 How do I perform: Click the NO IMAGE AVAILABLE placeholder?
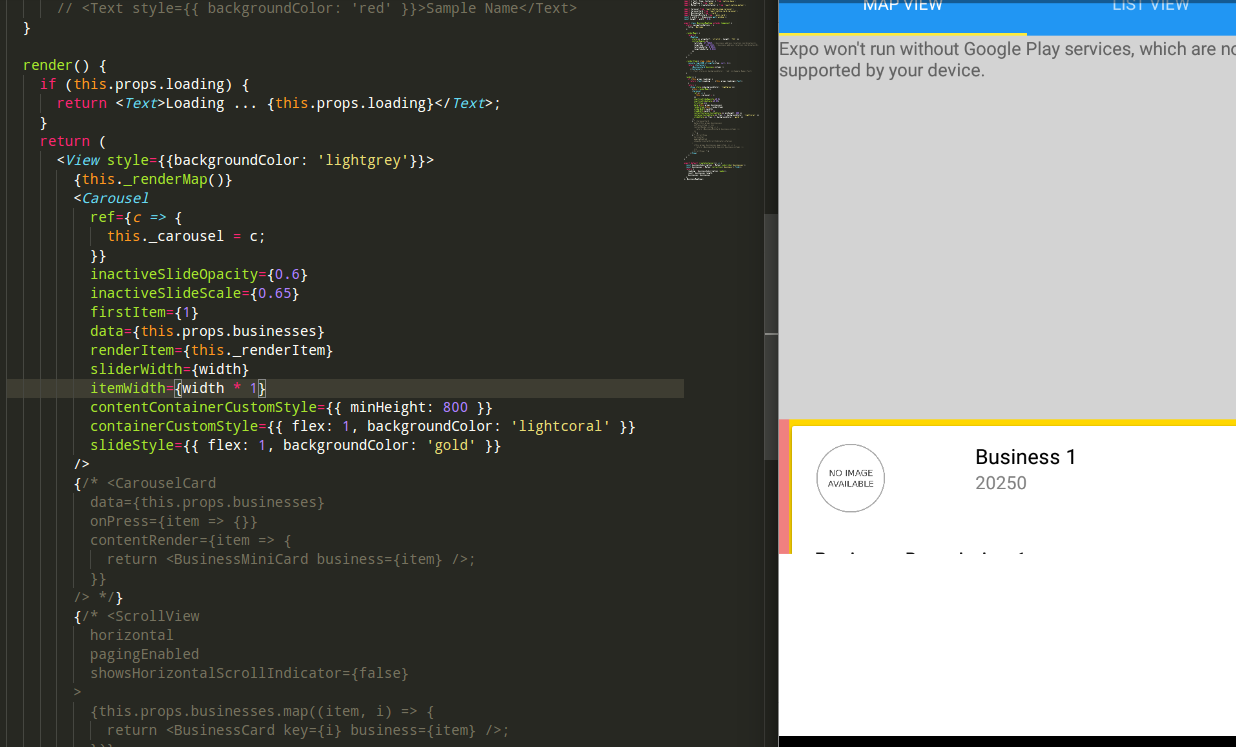[x=850, y=479]
